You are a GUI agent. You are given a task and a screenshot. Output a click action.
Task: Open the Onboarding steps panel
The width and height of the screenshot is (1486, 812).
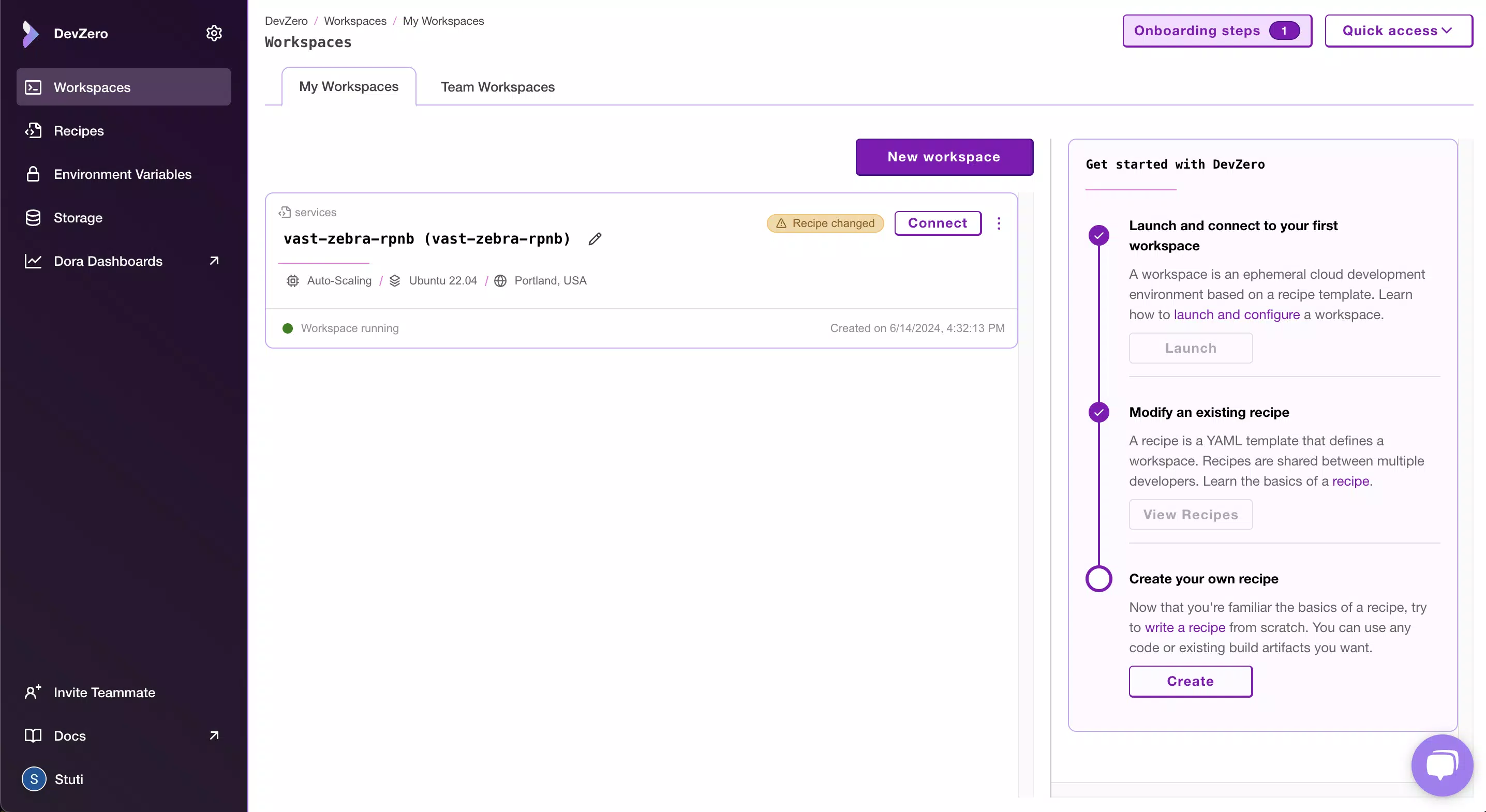pyautogui.click(x=1217, y=31)
